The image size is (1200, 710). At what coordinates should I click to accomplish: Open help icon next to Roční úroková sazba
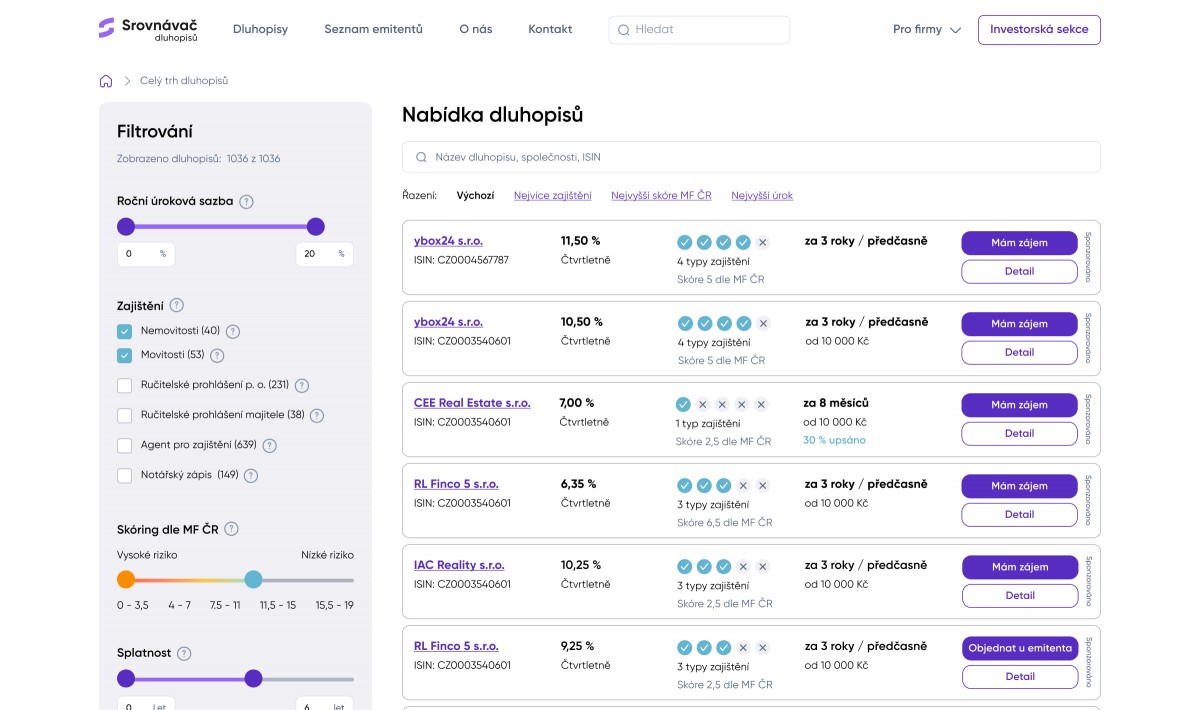pyautogui.click(x=247, y=201)
